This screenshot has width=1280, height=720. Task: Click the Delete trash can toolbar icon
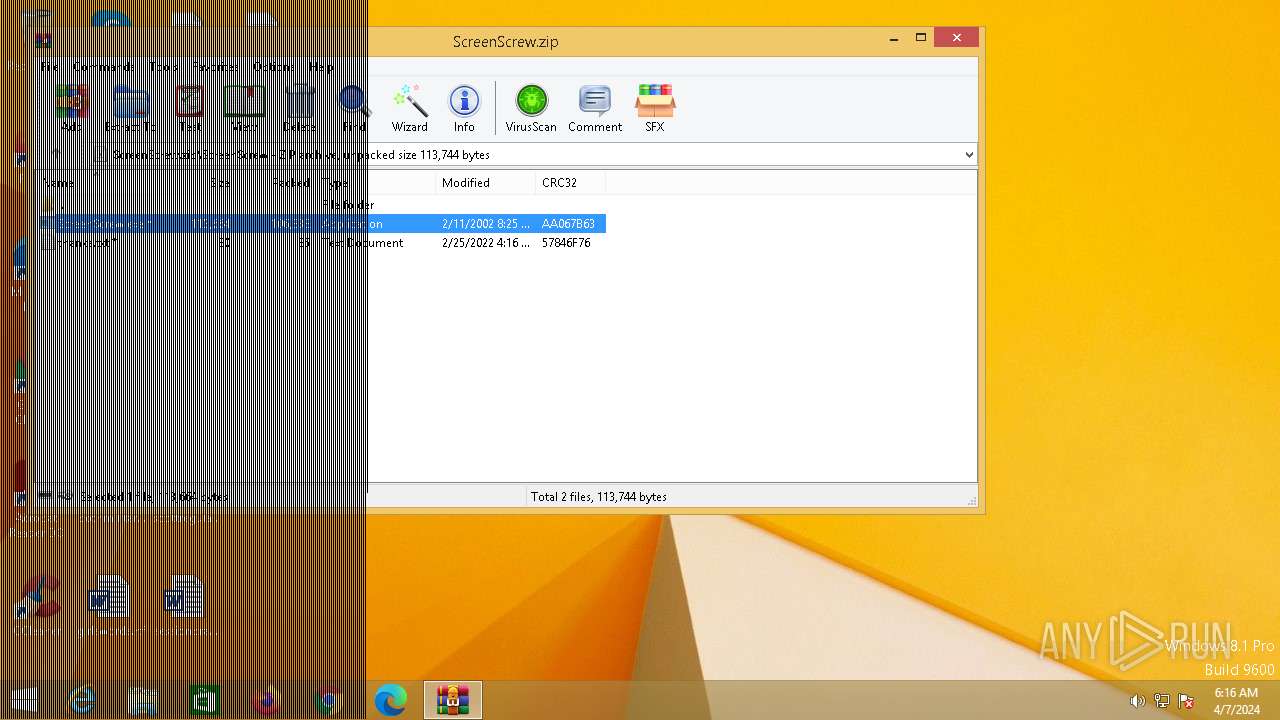coord(299,108)
